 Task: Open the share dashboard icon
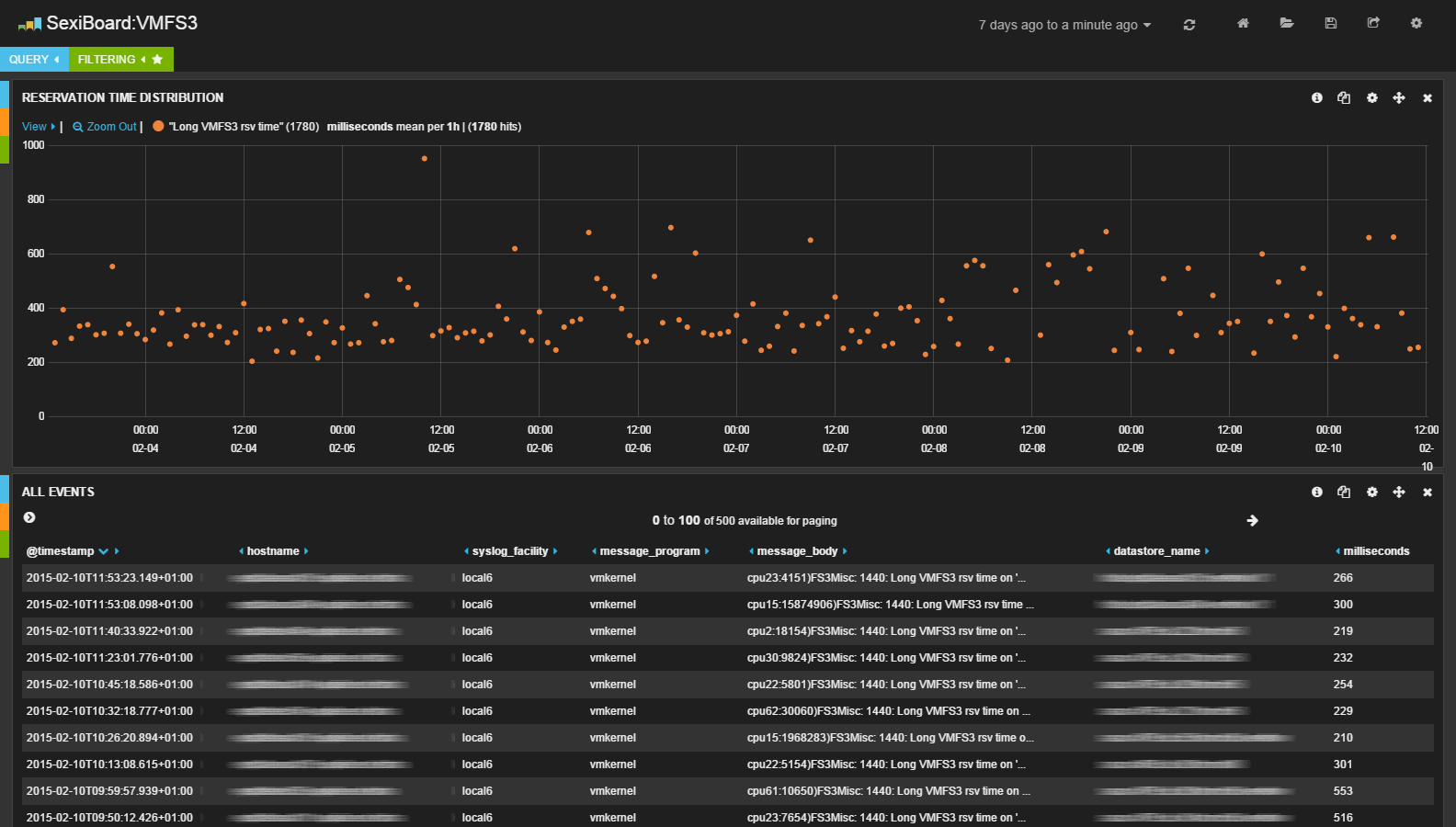(1373, 23)
